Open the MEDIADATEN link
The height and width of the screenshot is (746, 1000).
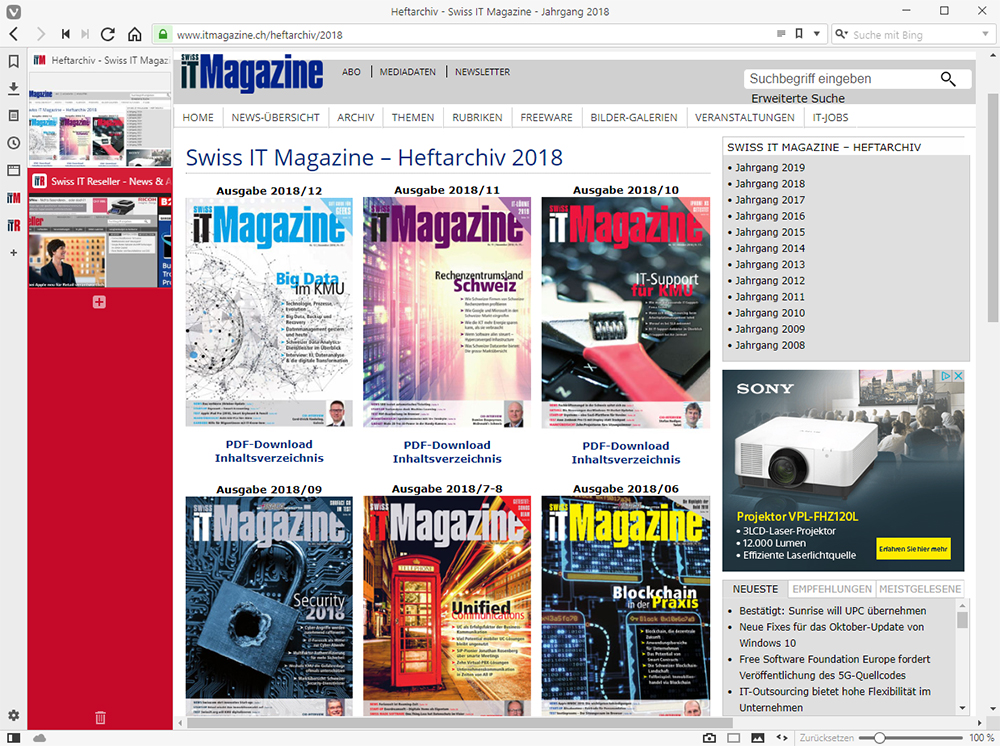coord(408,72)
